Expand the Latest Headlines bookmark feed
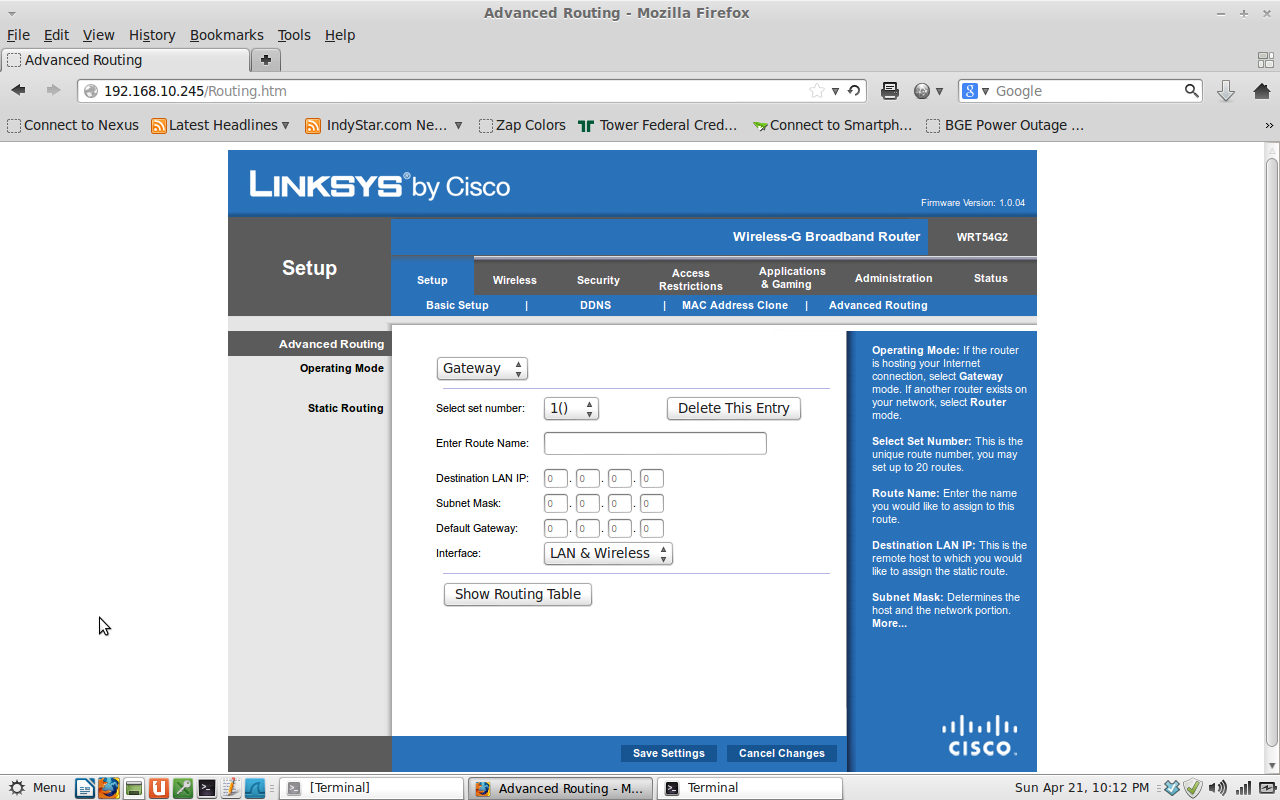 pyautogui.click(x=285, y=126)
